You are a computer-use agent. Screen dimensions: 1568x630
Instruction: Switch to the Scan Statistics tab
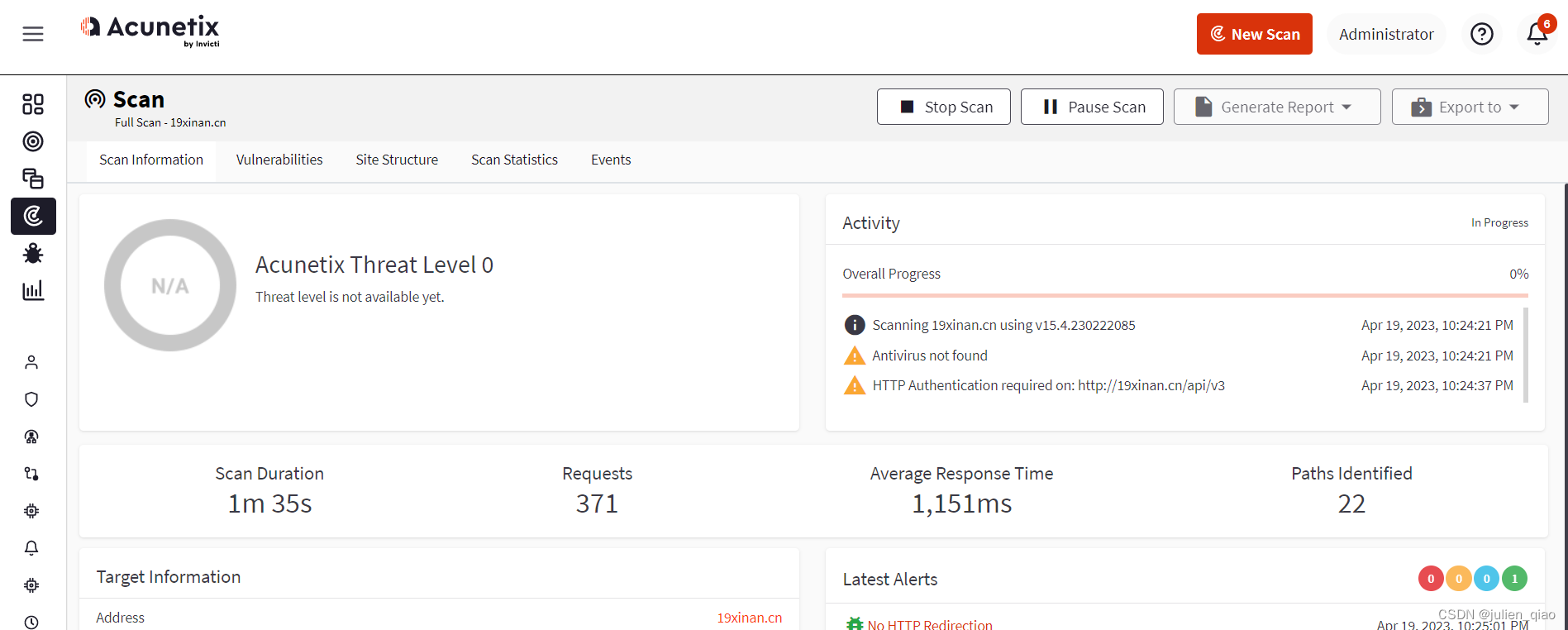pos(514,160)
